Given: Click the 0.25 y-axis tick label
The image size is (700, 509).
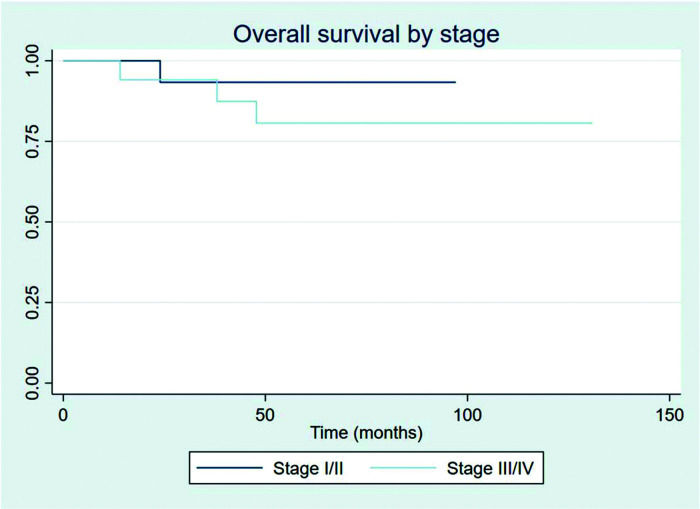Looking at the screenshot, I should click(33, 302).
